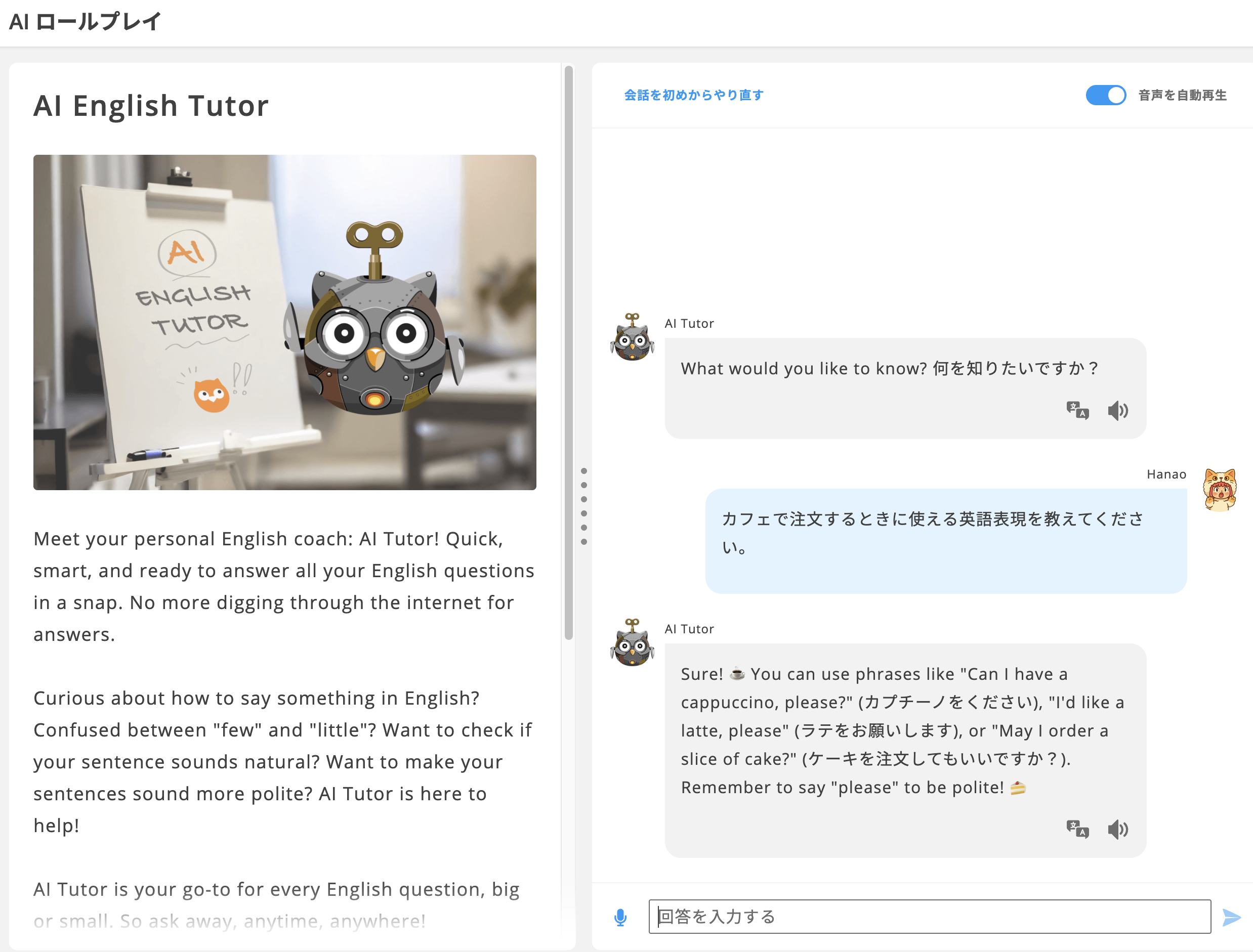Click the dotted panel divider handle
This screenshot has width=1253, height=952.
(583, 506)
